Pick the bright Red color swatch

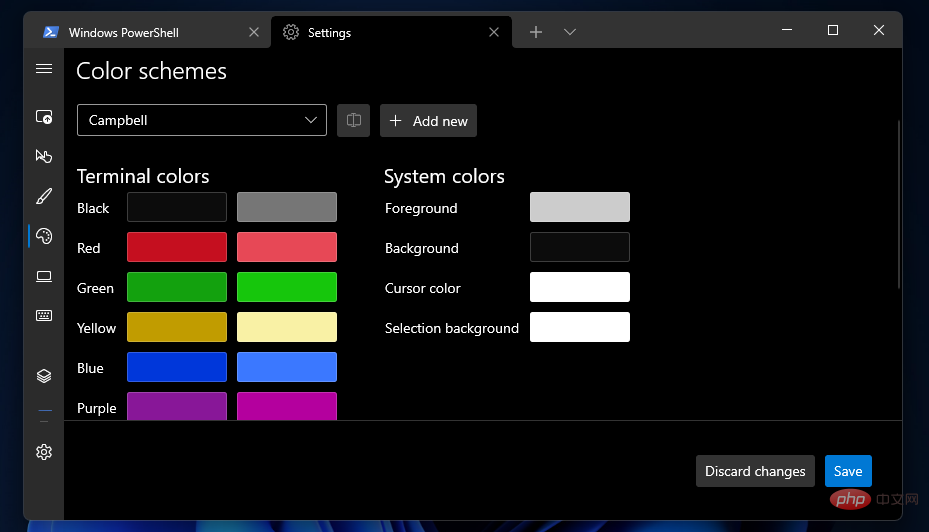(287, 247)
